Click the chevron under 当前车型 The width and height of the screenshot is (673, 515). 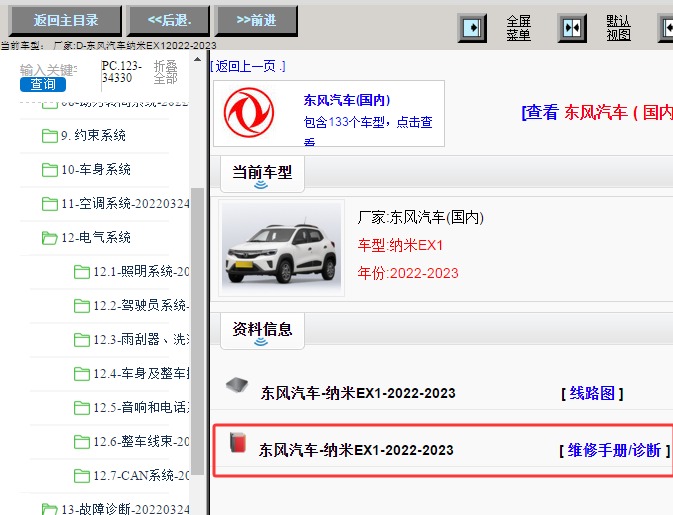pyautogui.click(x=261, y=185)
